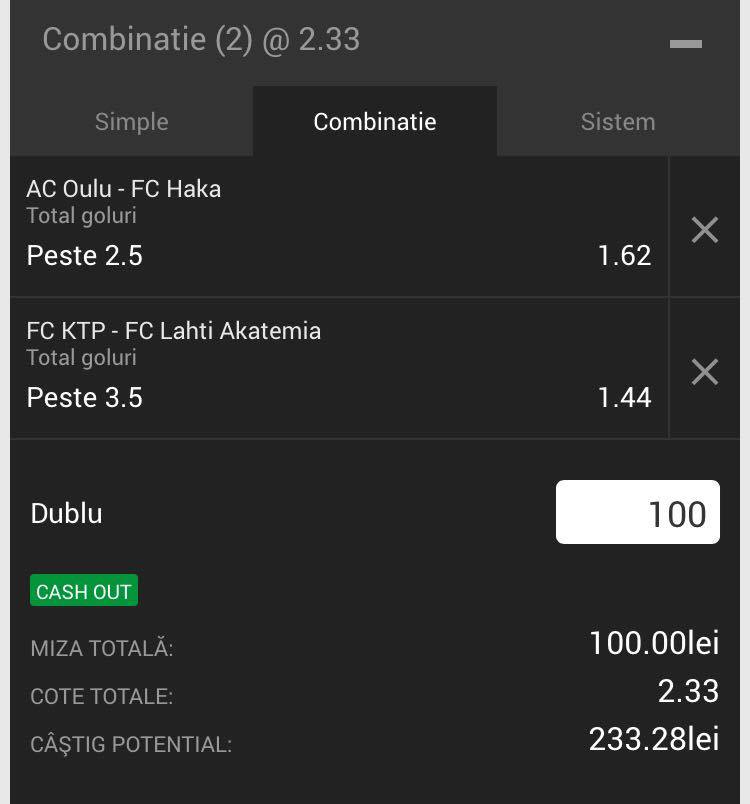Remove FC KTP - FC Lahti Akatemia selection
This screenshot has width=750, height=804.
pos(704,372)
